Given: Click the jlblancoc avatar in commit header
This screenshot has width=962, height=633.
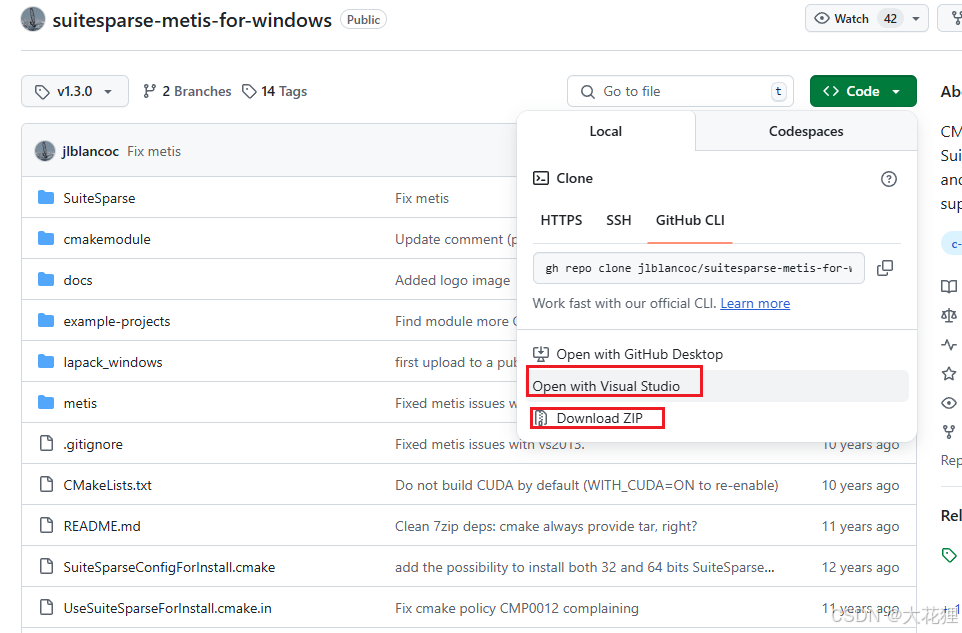Looking at the screenshot, I should [45, 151].
